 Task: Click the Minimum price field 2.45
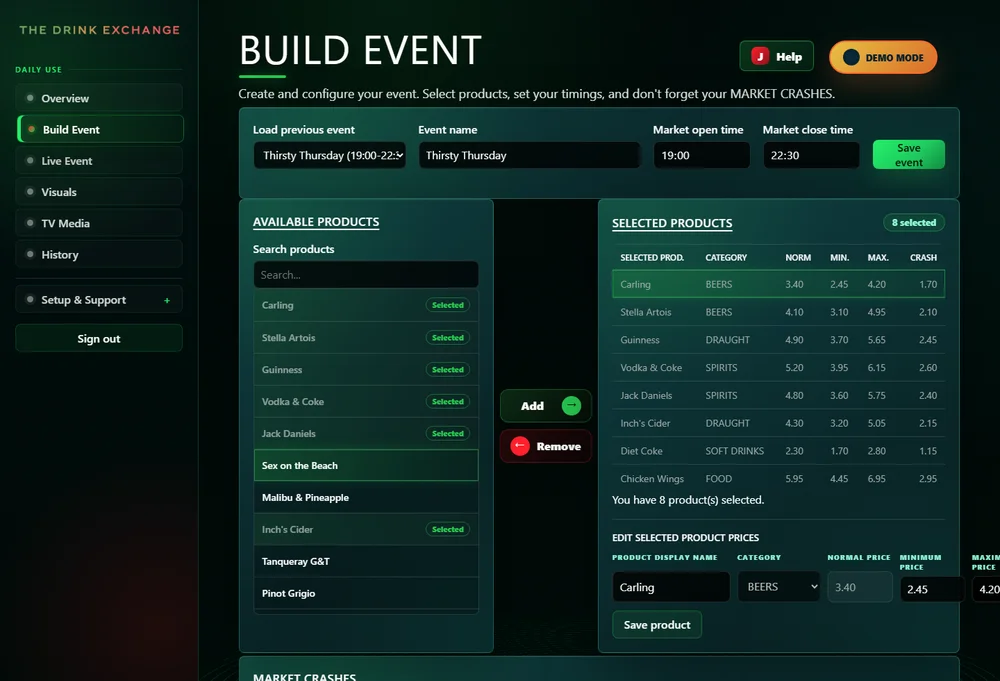[932, 589]
